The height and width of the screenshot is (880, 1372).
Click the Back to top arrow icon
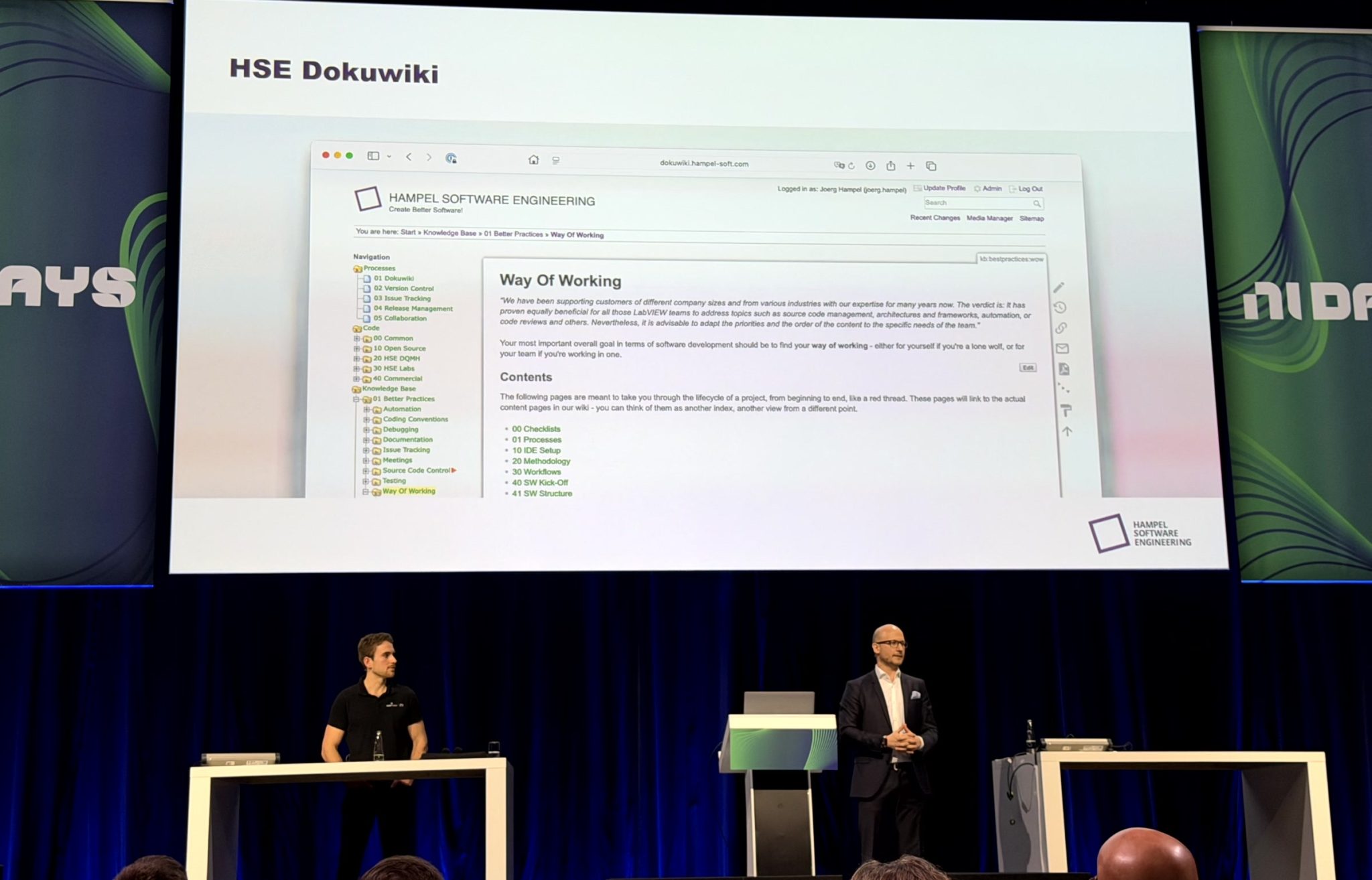1067,431
